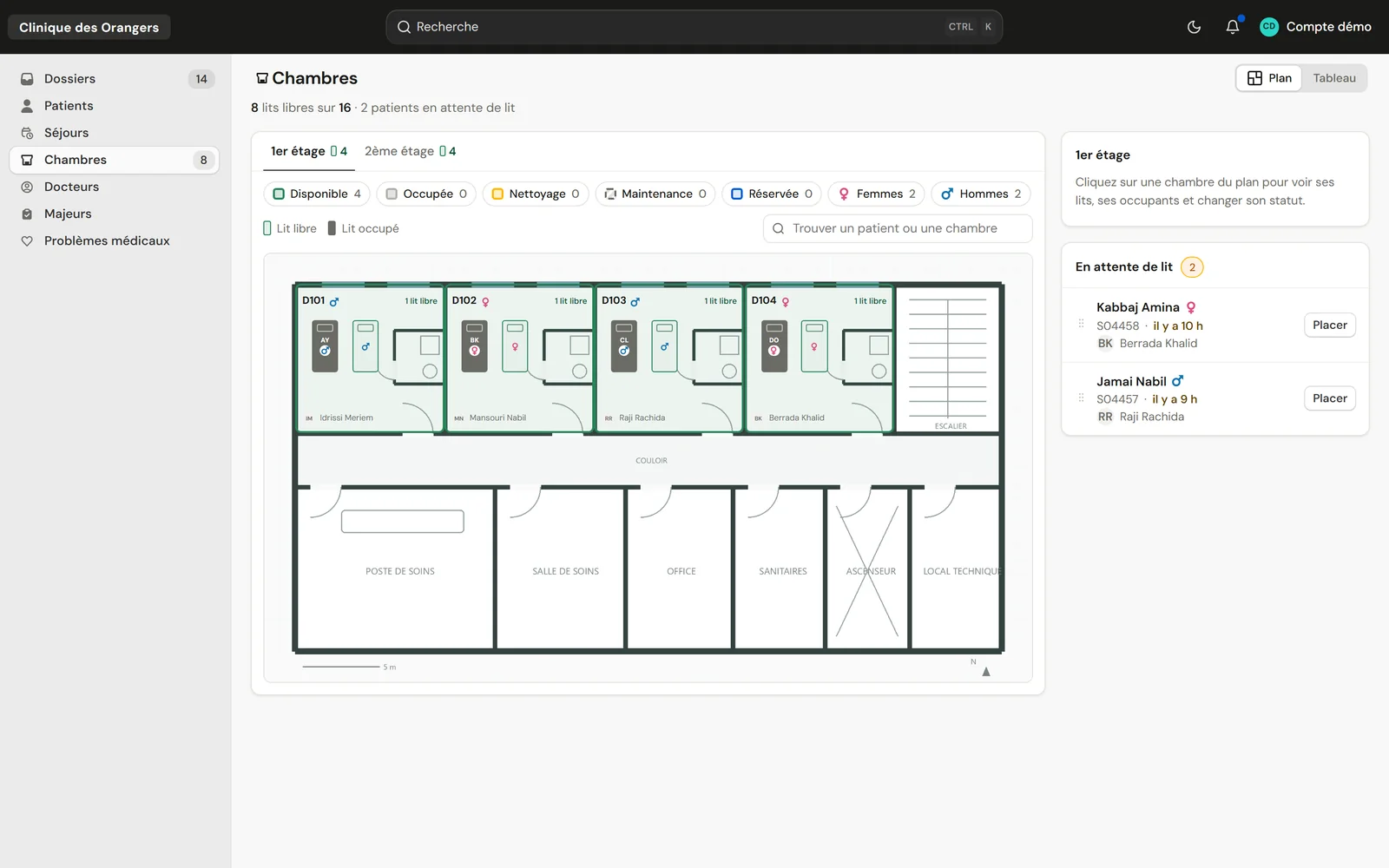Image resolution: width=1389 pixels, height=868 pixels.
Task: Focus the top Recherche search bar
Action: click(x=694, y=27)
